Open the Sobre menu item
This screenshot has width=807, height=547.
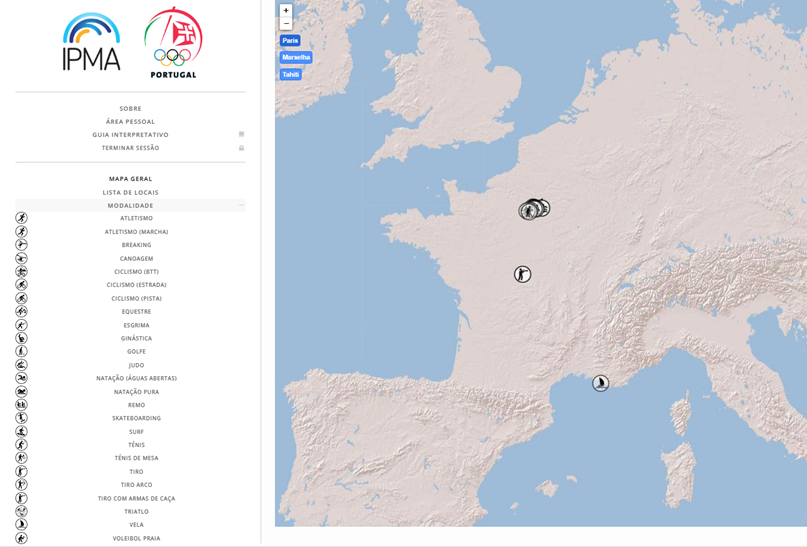click(x=130, y=108)
